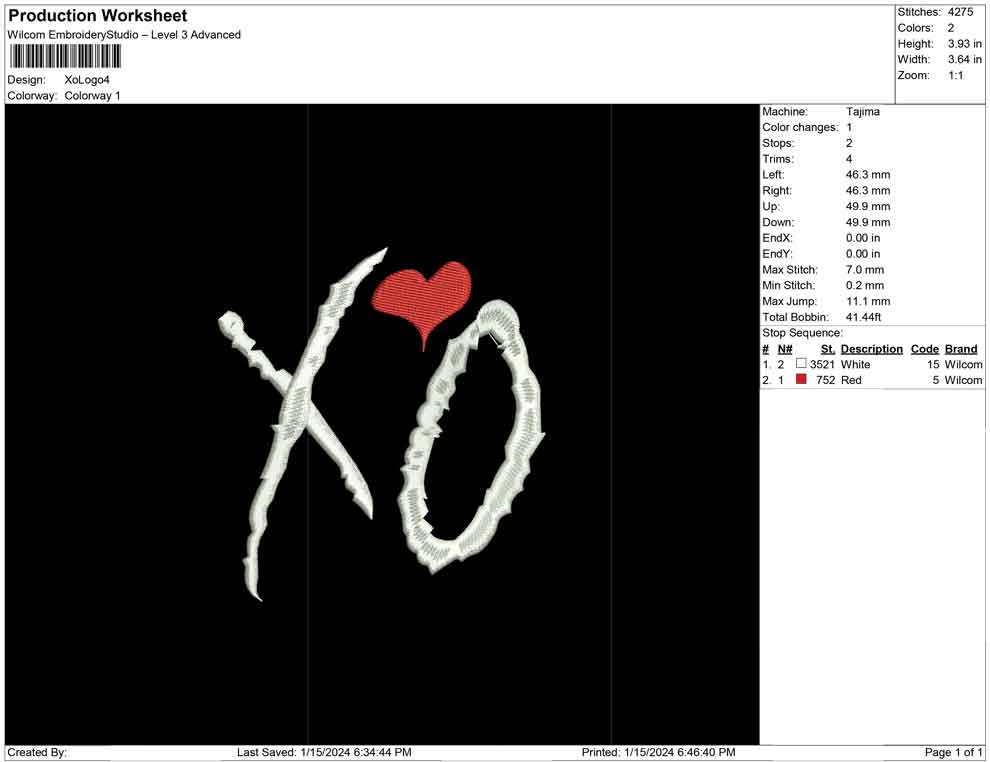
Task: Click the 'Left:' value '46.3 mm'
Action: pyautogui.click(x=868, y=174)
